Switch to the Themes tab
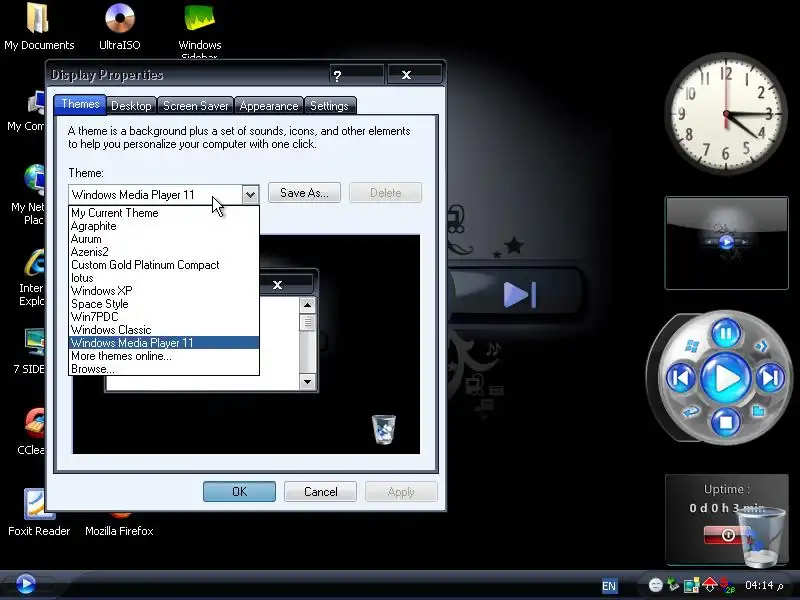 coord(80,104)
